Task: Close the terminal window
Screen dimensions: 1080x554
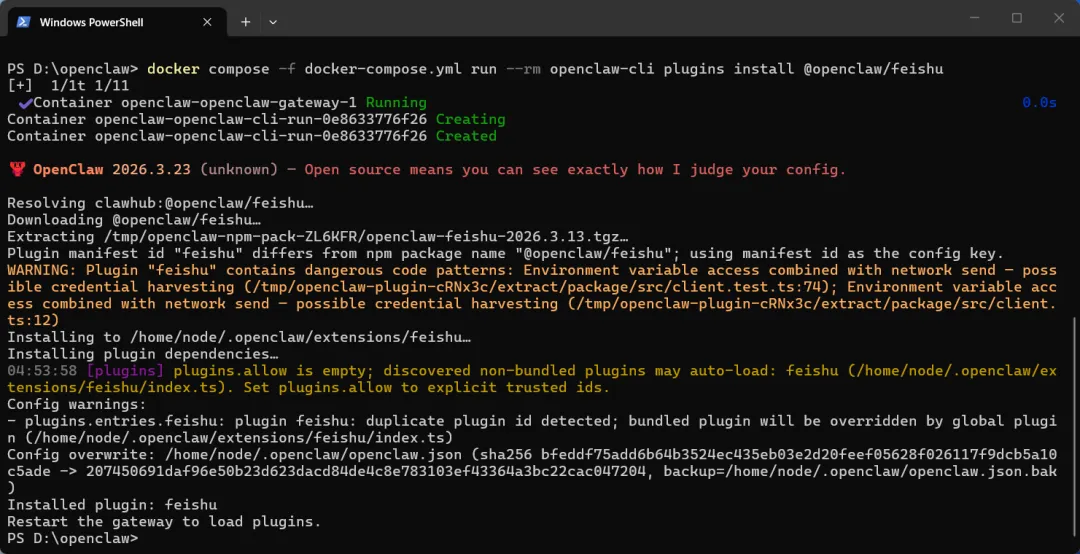Action: pos(1059,19)
